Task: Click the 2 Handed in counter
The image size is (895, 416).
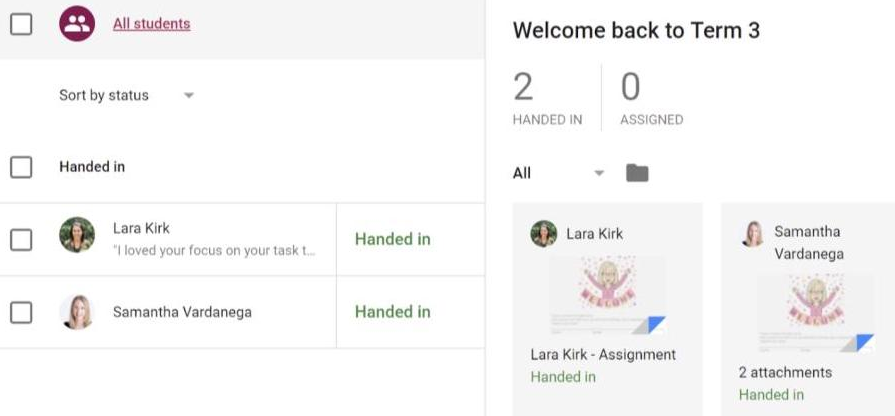Action: pos(547,98)
